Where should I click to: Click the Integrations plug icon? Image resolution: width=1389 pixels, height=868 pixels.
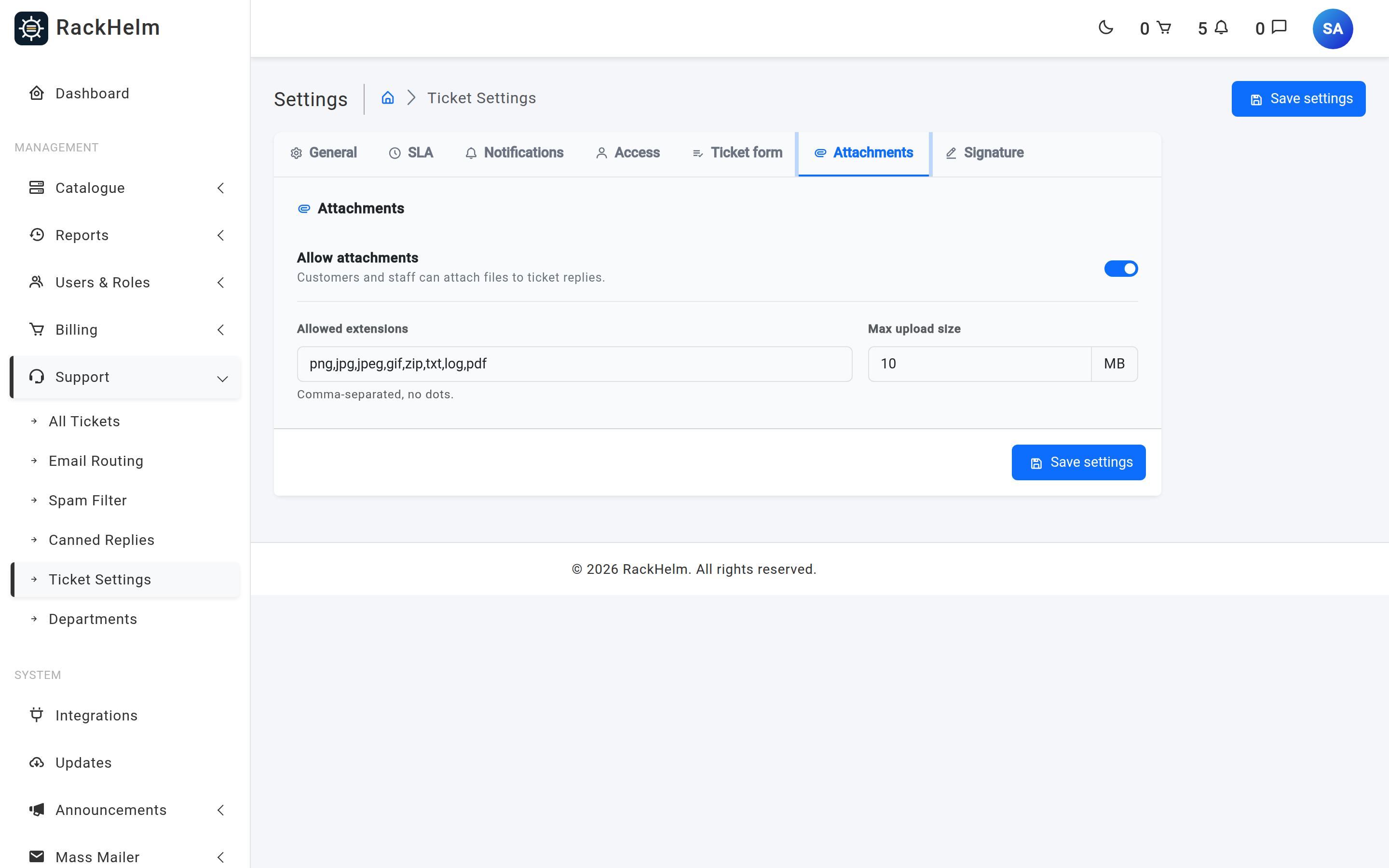[x=37, y=715]
